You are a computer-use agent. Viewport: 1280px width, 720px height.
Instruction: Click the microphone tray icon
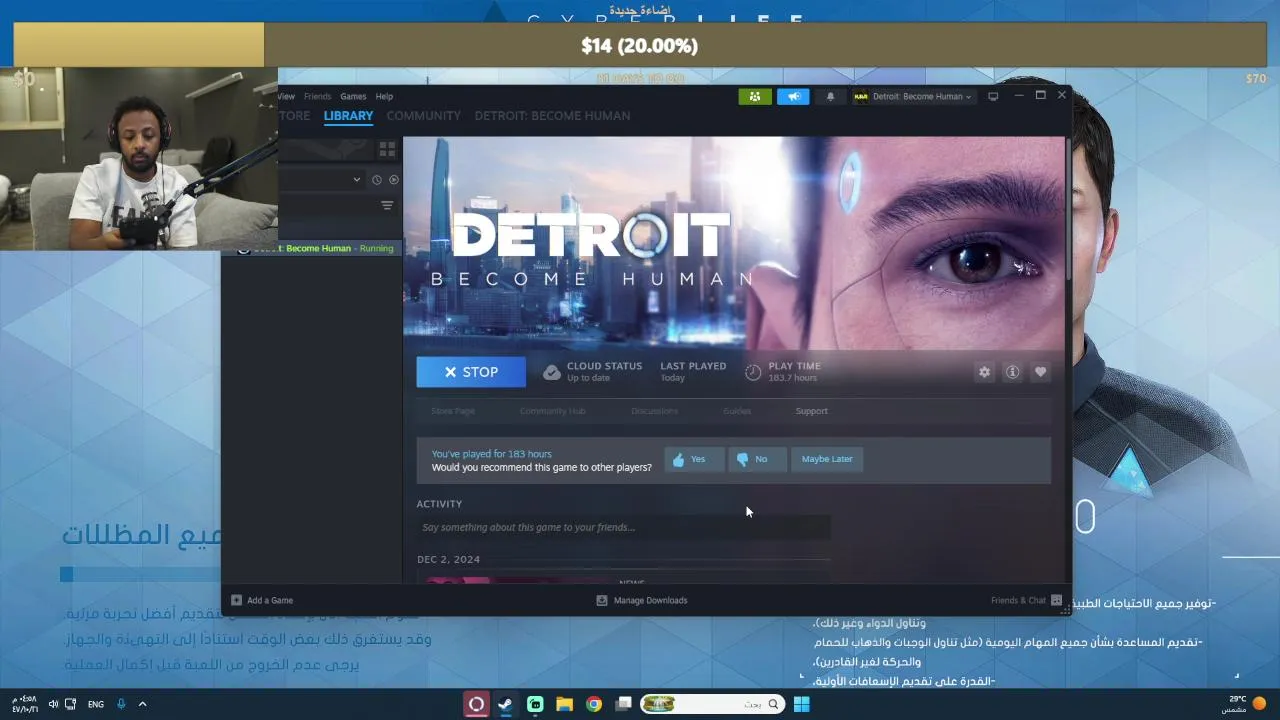click(x=121, y=704)
